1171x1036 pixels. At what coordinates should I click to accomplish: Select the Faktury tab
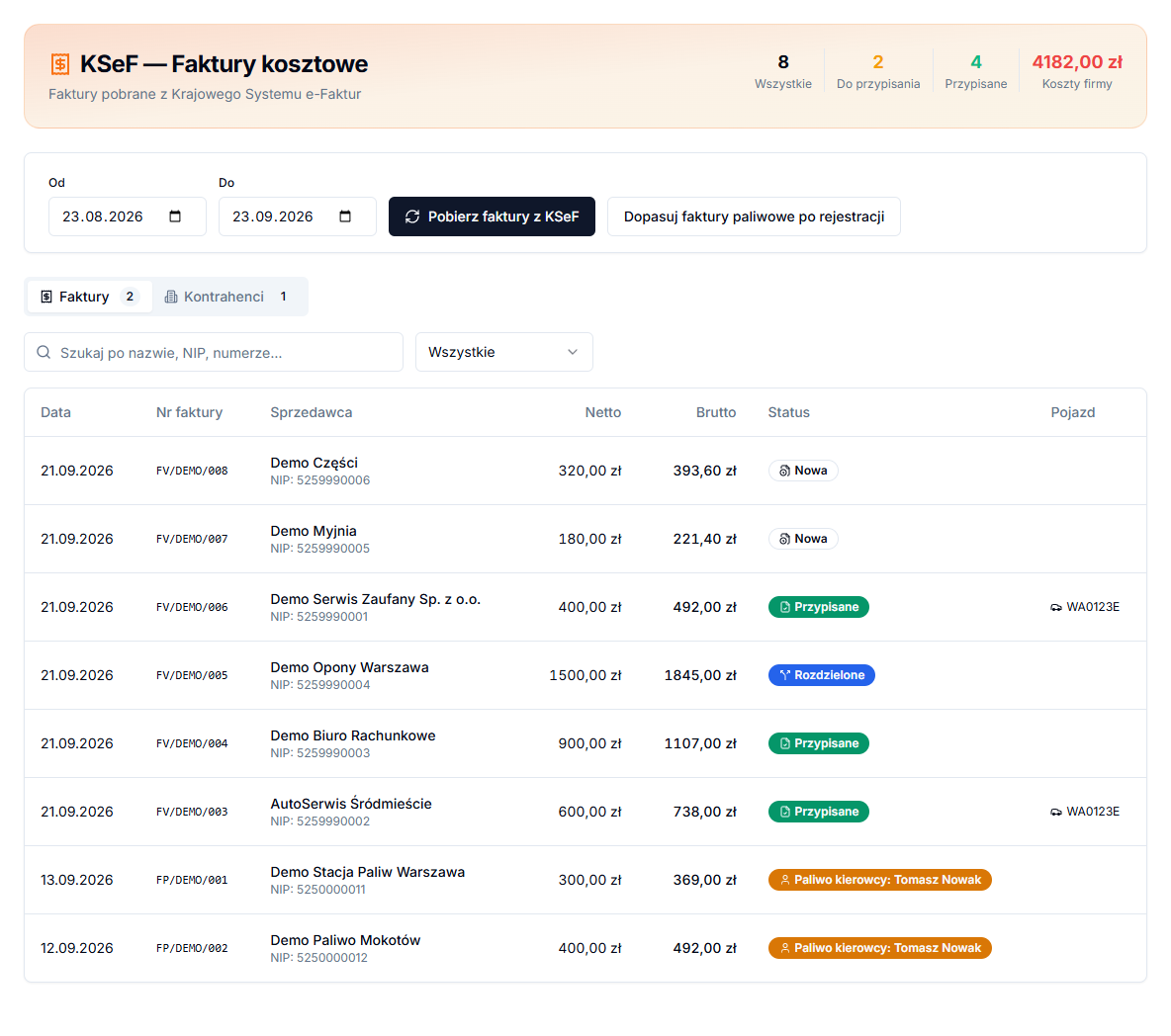[x=90, y=298]
